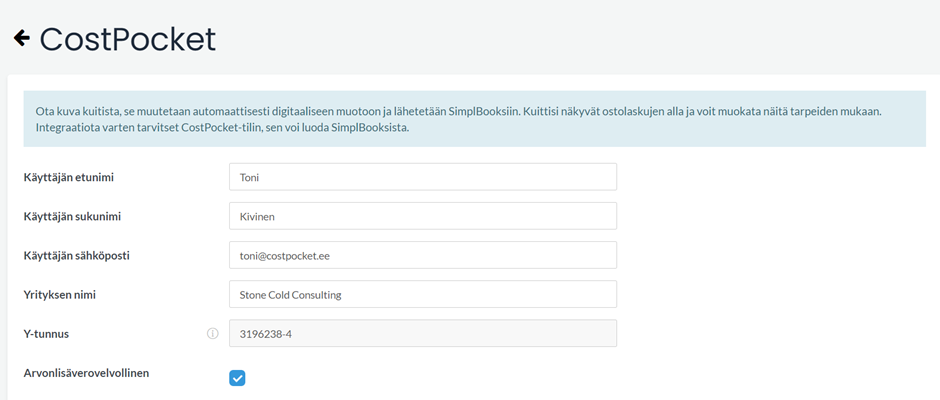
Task: Open the info icon next to Y-tunnus
Action: click(x=212, y=333)
